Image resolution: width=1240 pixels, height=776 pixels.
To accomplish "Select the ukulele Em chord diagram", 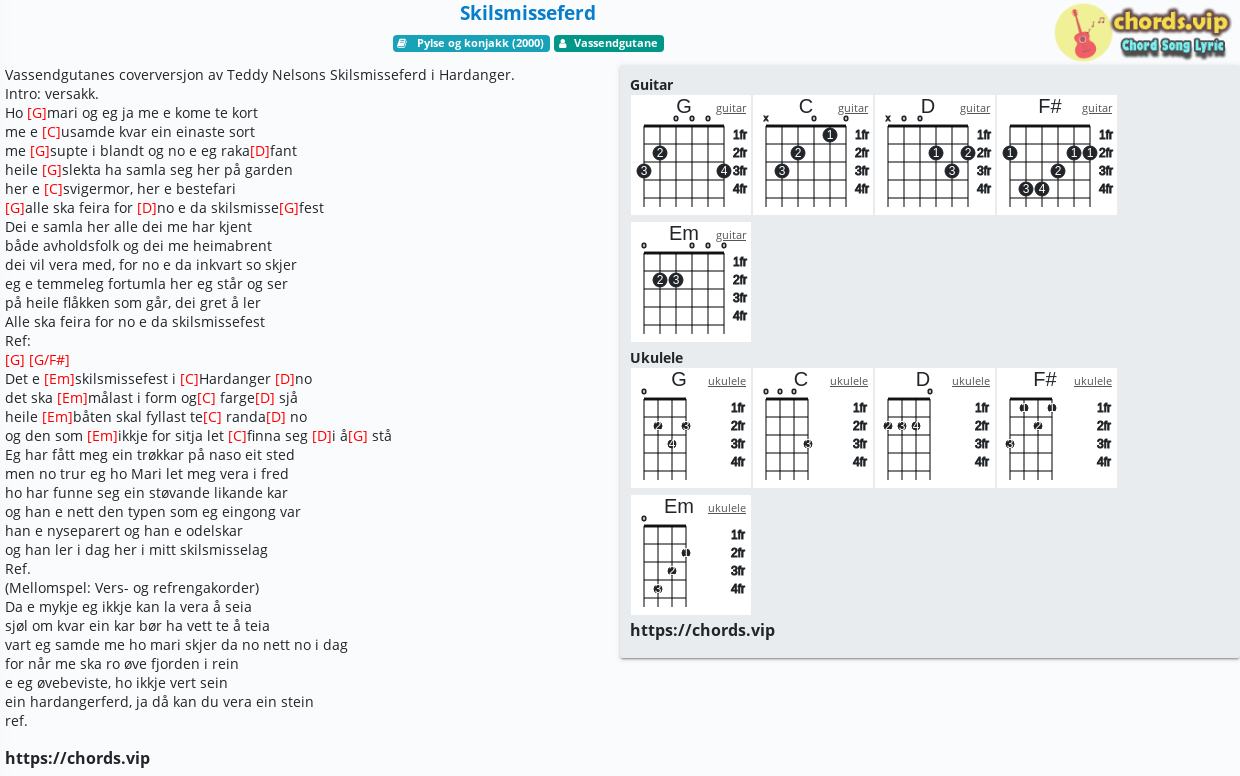I will click(x=691, y=555).
